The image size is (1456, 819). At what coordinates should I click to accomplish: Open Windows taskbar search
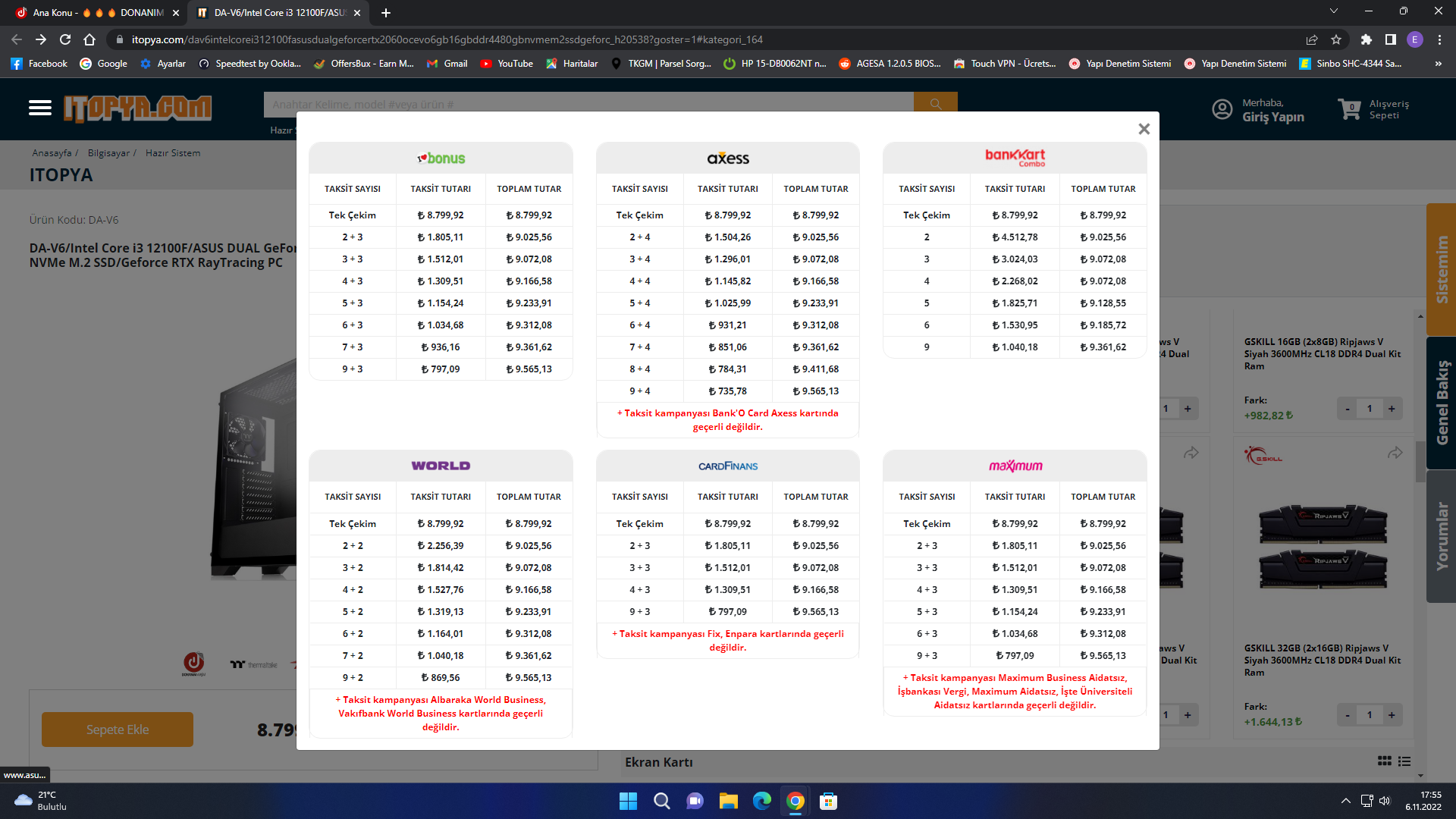[x=662, y=801]
